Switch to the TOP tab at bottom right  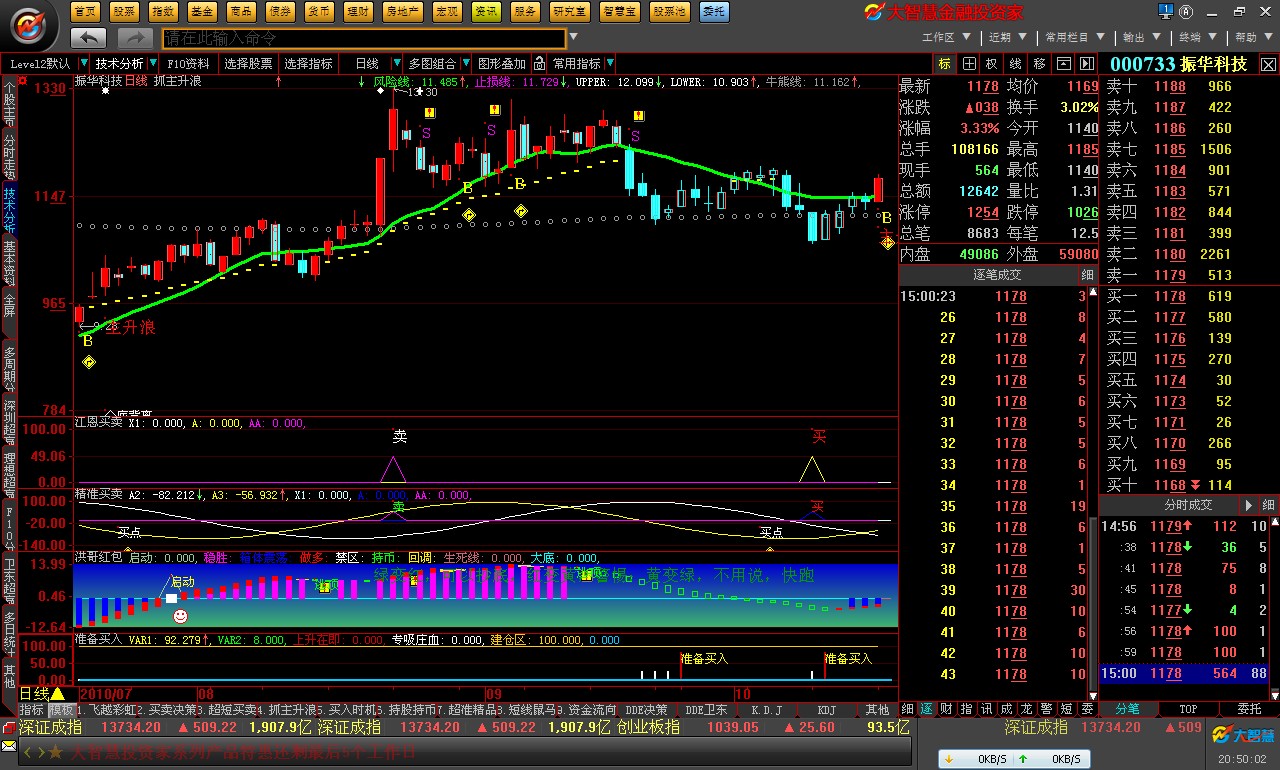tap(1188, 709)
